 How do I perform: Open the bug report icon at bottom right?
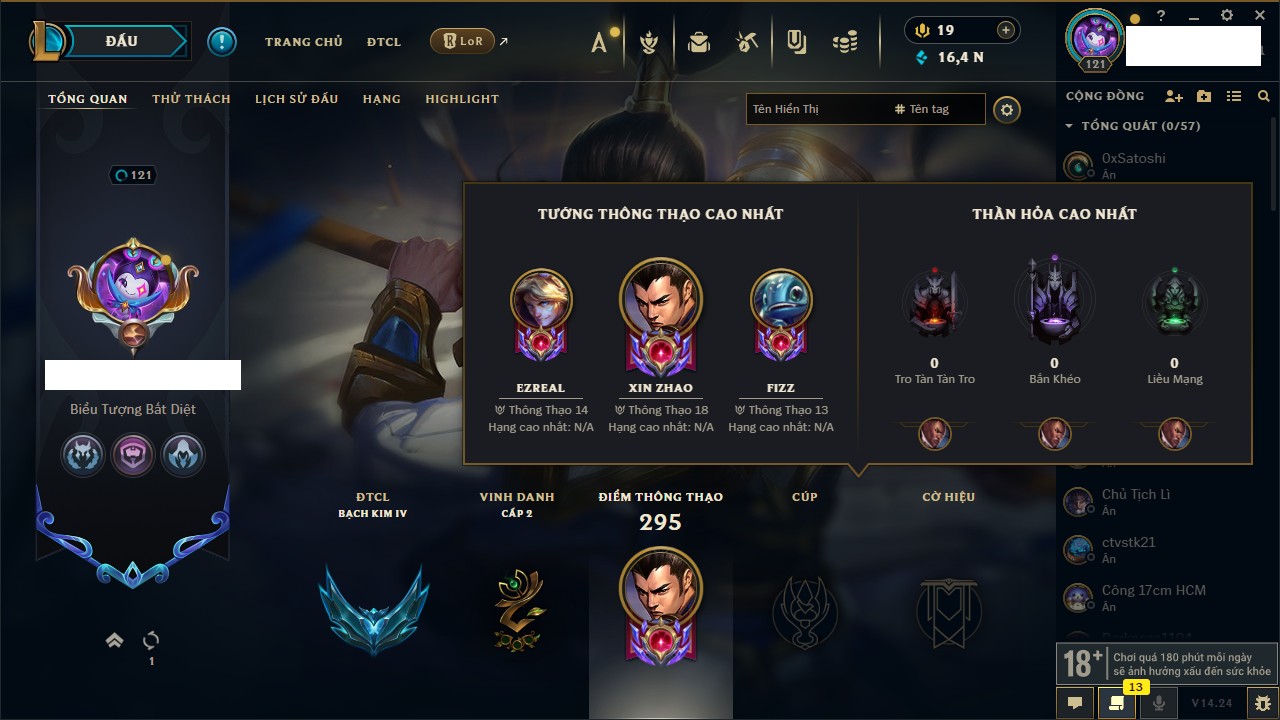[1262, 703]
